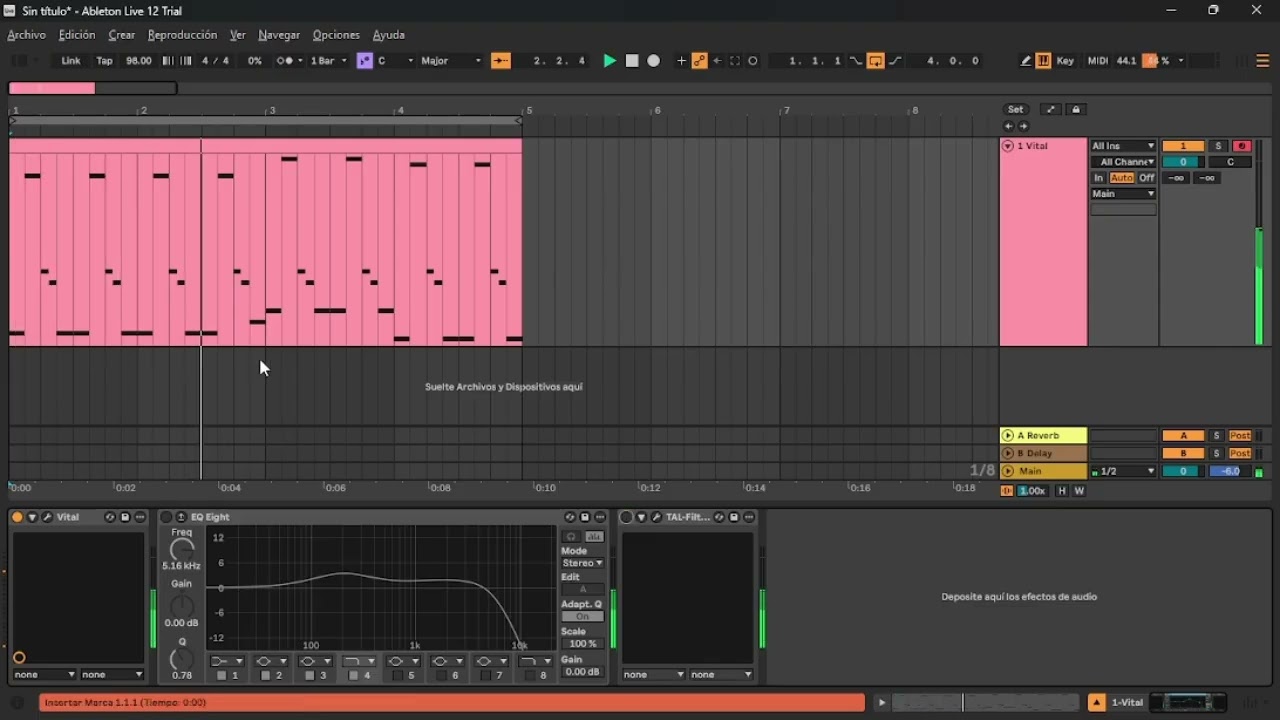Open the Opciones menu

(x=336, y=35)
